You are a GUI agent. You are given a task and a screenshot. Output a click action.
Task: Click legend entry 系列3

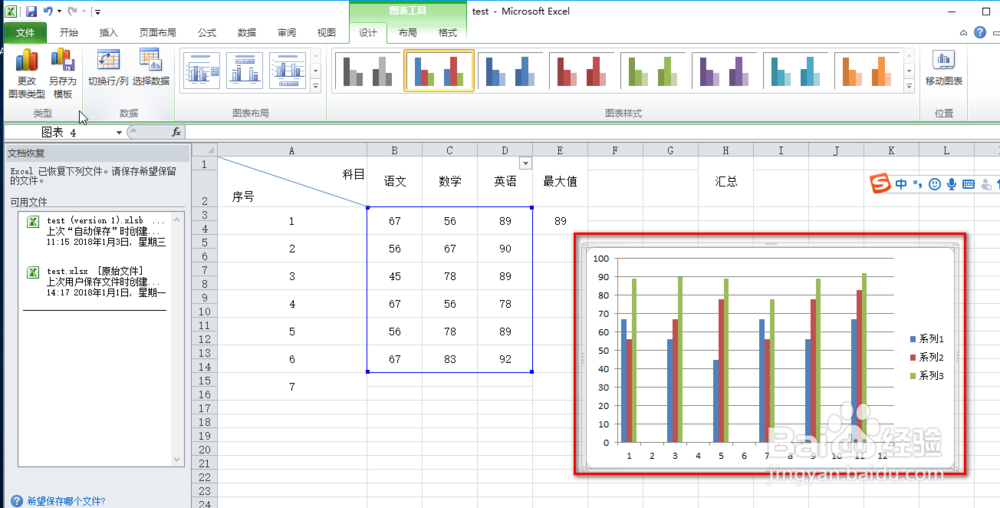[x=927, y=376]
